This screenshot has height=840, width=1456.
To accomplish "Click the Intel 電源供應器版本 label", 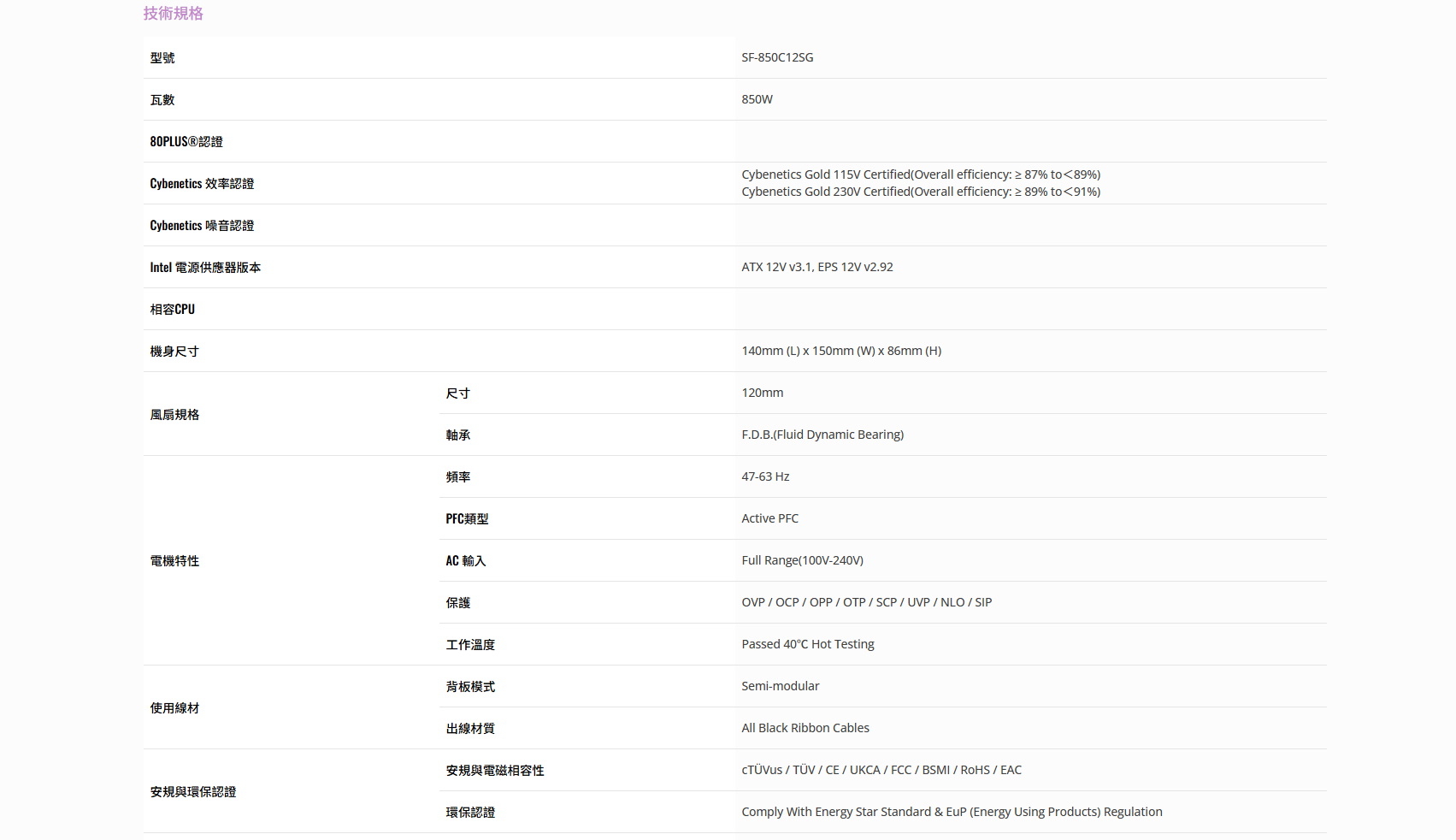I will tap(205, 267).
